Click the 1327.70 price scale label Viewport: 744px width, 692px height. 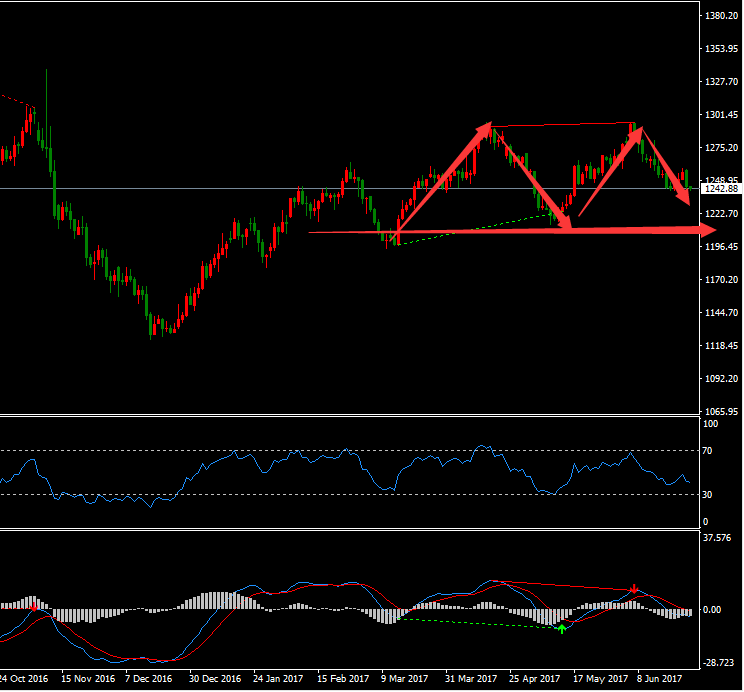(x=721, y=82)
